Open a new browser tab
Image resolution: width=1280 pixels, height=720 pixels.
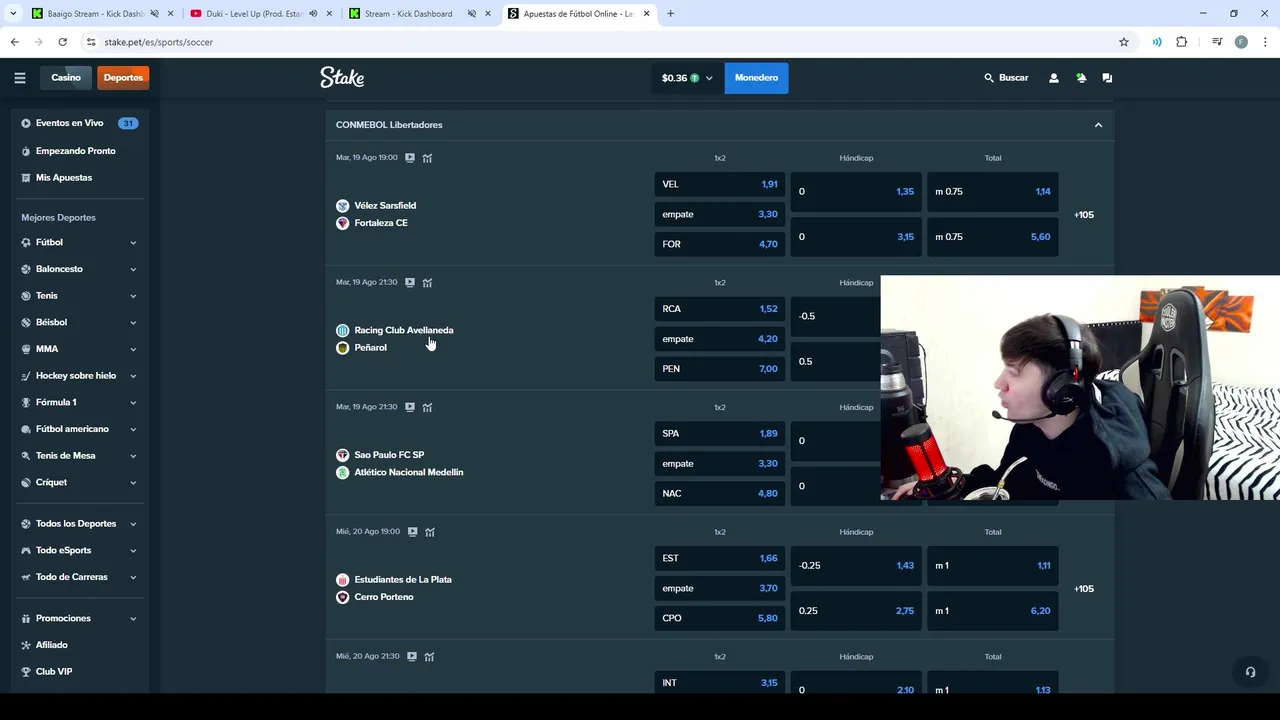pyautogui.click(x=670, y=14)
